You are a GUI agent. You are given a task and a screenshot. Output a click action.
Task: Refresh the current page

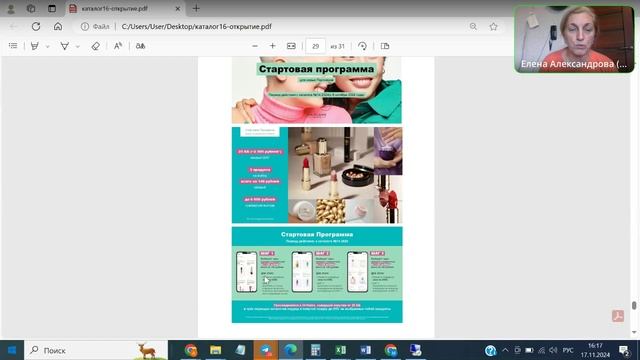click(36, 27)
